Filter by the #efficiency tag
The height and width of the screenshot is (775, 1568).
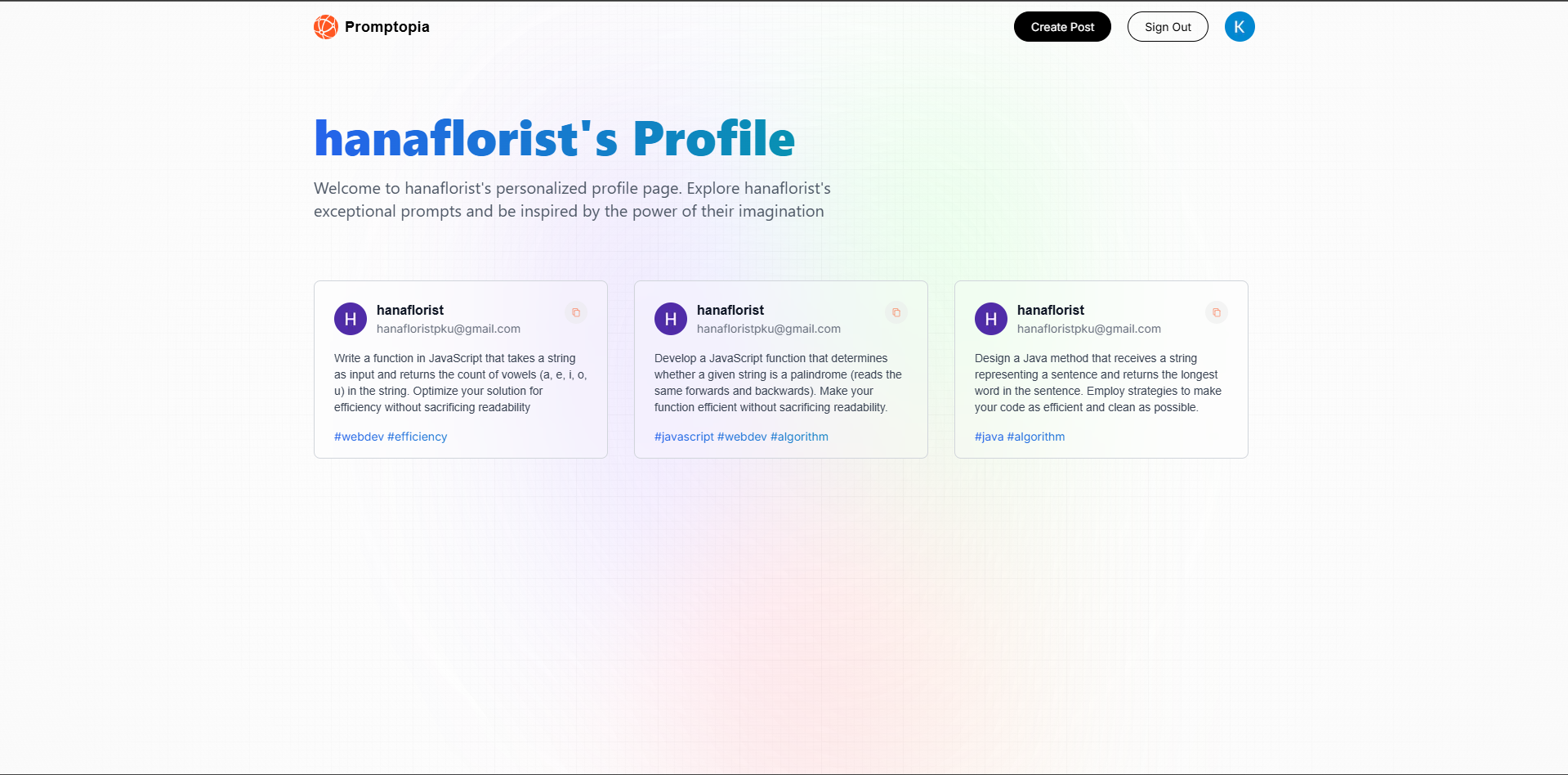pos(417,437)
